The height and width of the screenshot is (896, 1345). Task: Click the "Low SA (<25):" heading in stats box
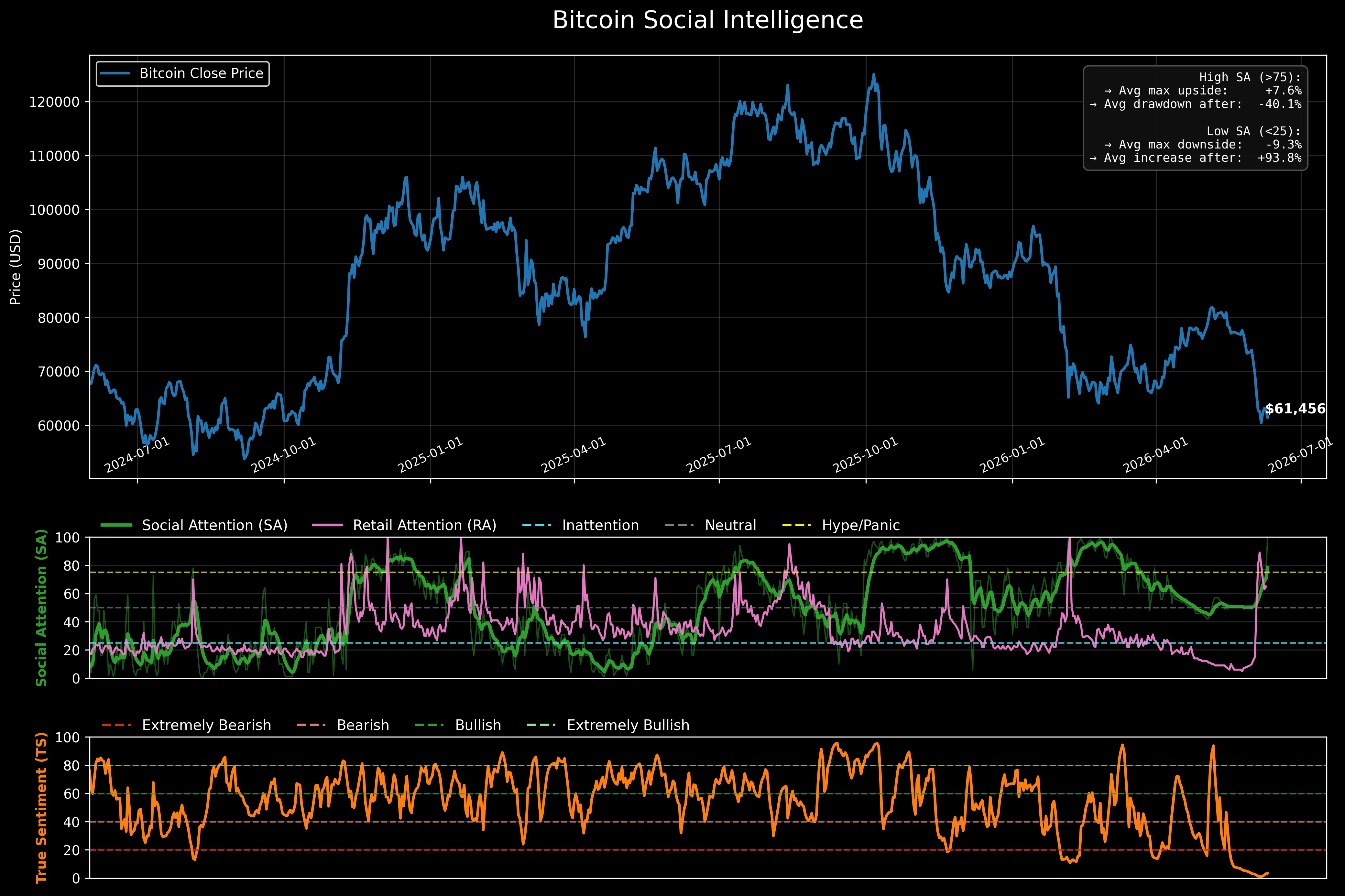pos(1253,131)
